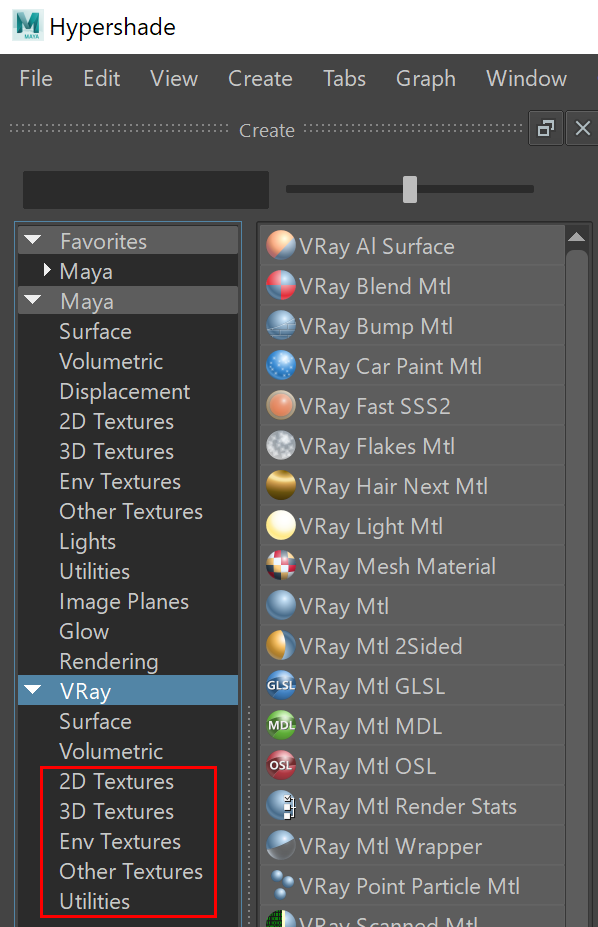Open the Create menu

(260, 79)
